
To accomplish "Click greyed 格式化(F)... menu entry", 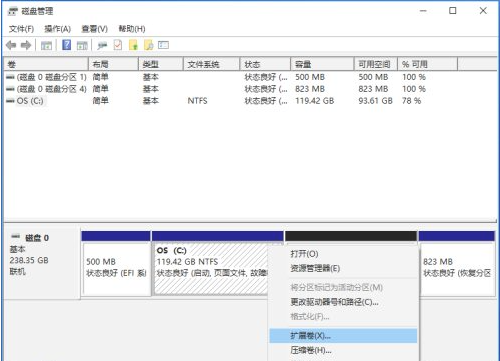I will 343,317.
